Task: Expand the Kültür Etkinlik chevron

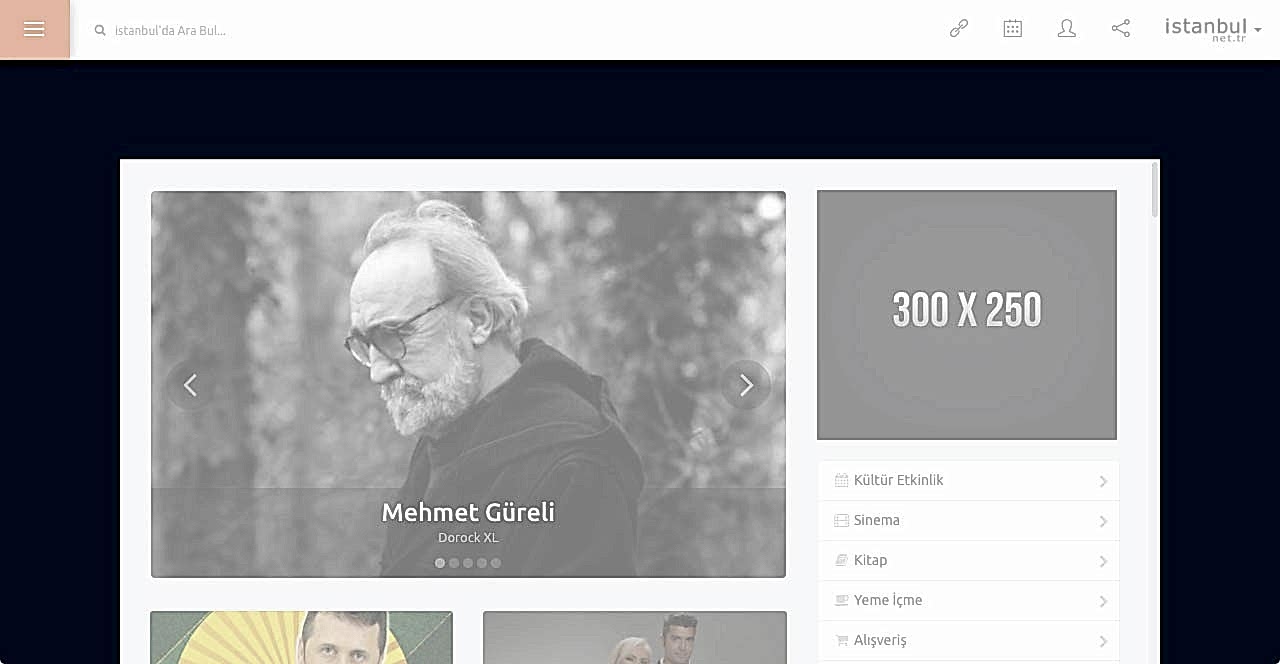Action: click(1103, 481)
